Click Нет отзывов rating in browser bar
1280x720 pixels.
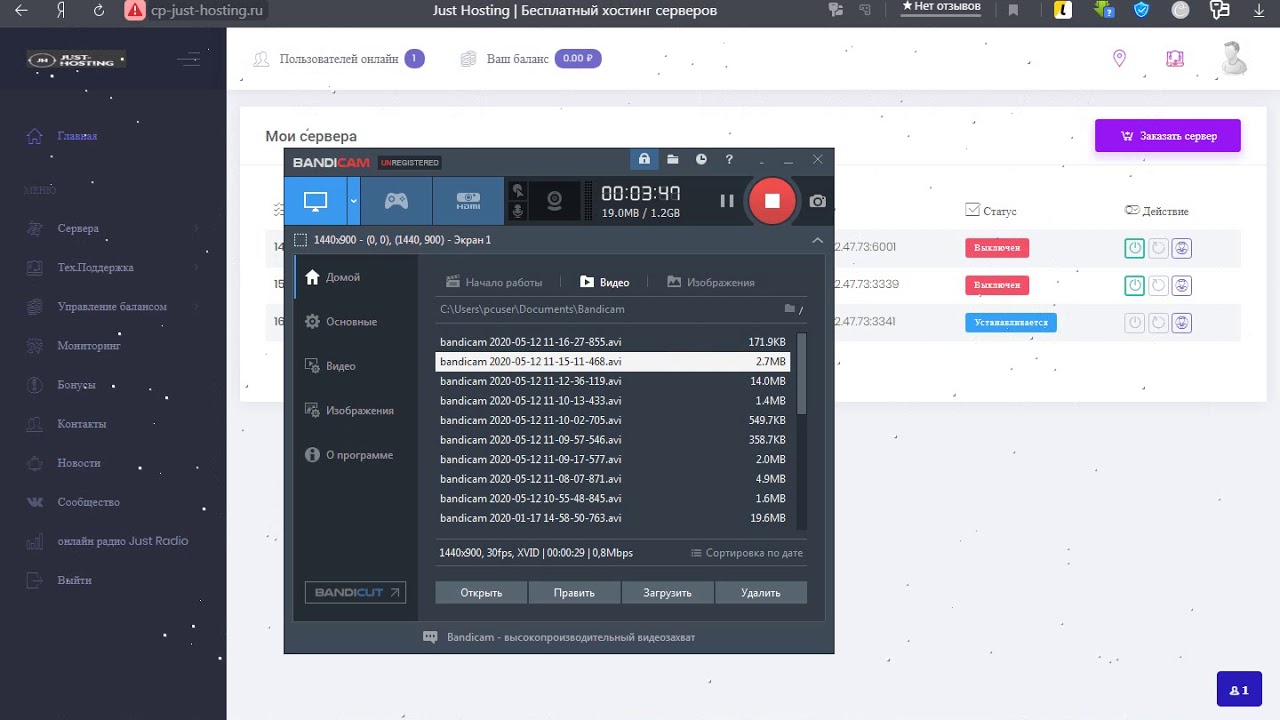pyautogui.click(x=941, y=6)
